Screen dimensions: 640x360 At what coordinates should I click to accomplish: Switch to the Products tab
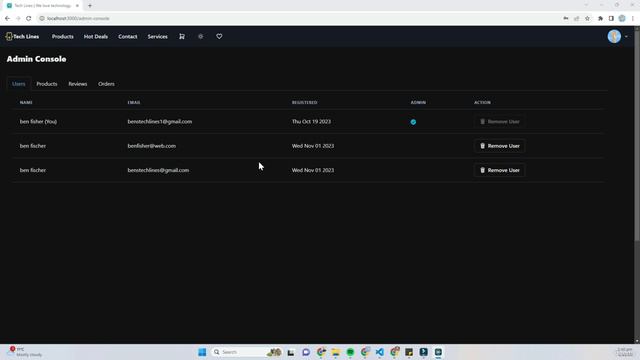coord(47,84)
